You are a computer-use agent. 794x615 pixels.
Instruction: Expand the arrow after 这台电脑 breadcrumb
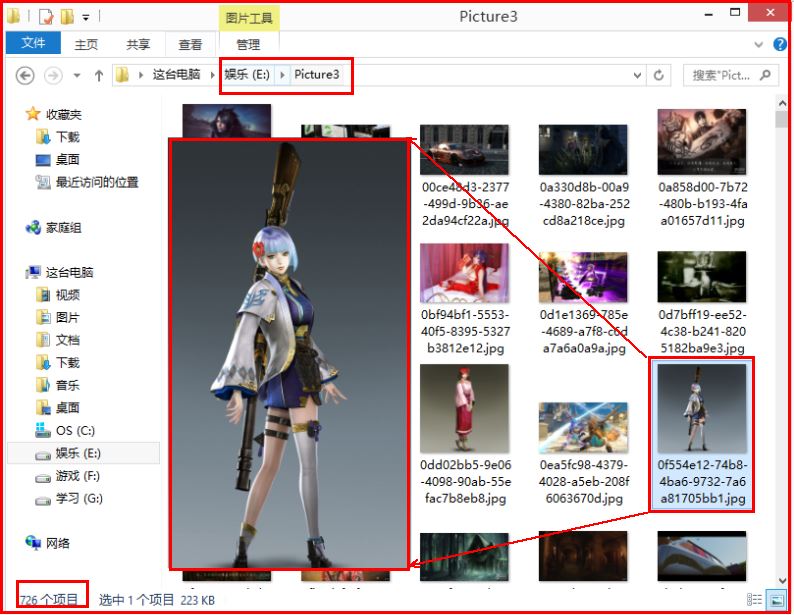point(212,75)
